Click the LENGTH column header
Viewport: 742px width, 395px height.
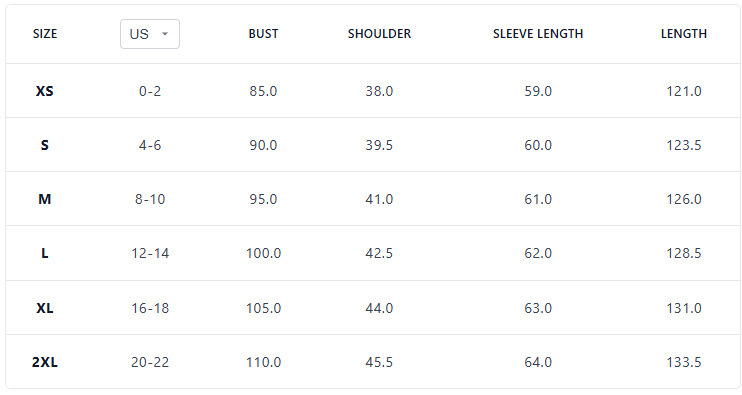(x=683, y=34)
